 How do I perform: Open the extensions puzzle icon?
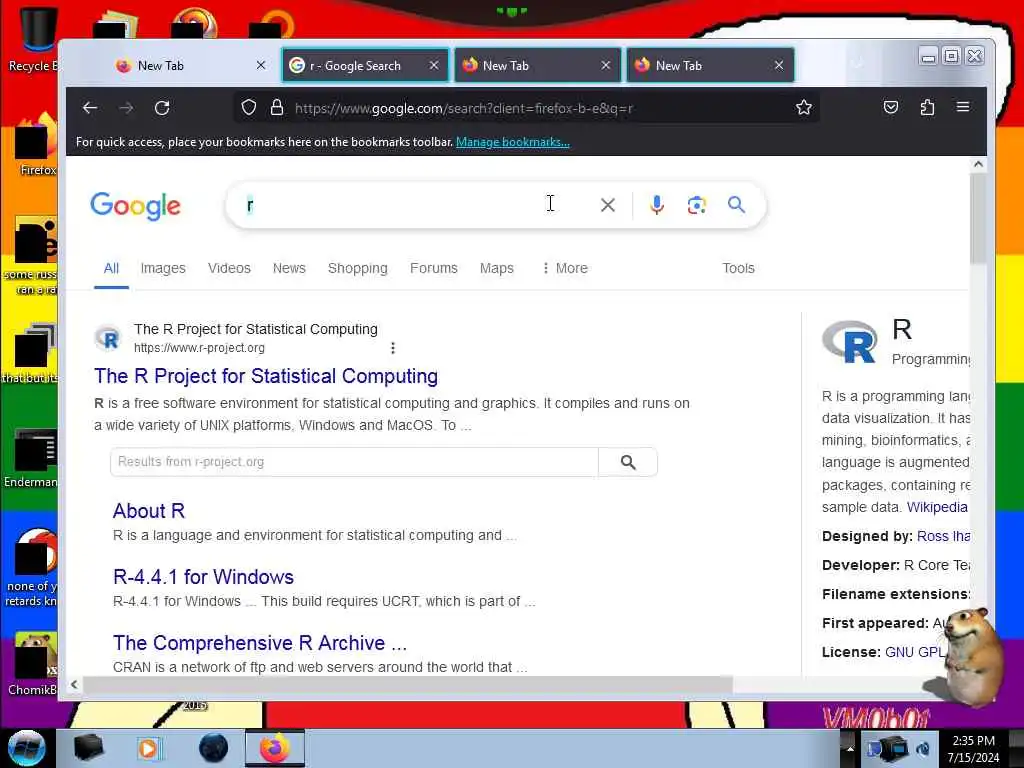coord(927,107)
